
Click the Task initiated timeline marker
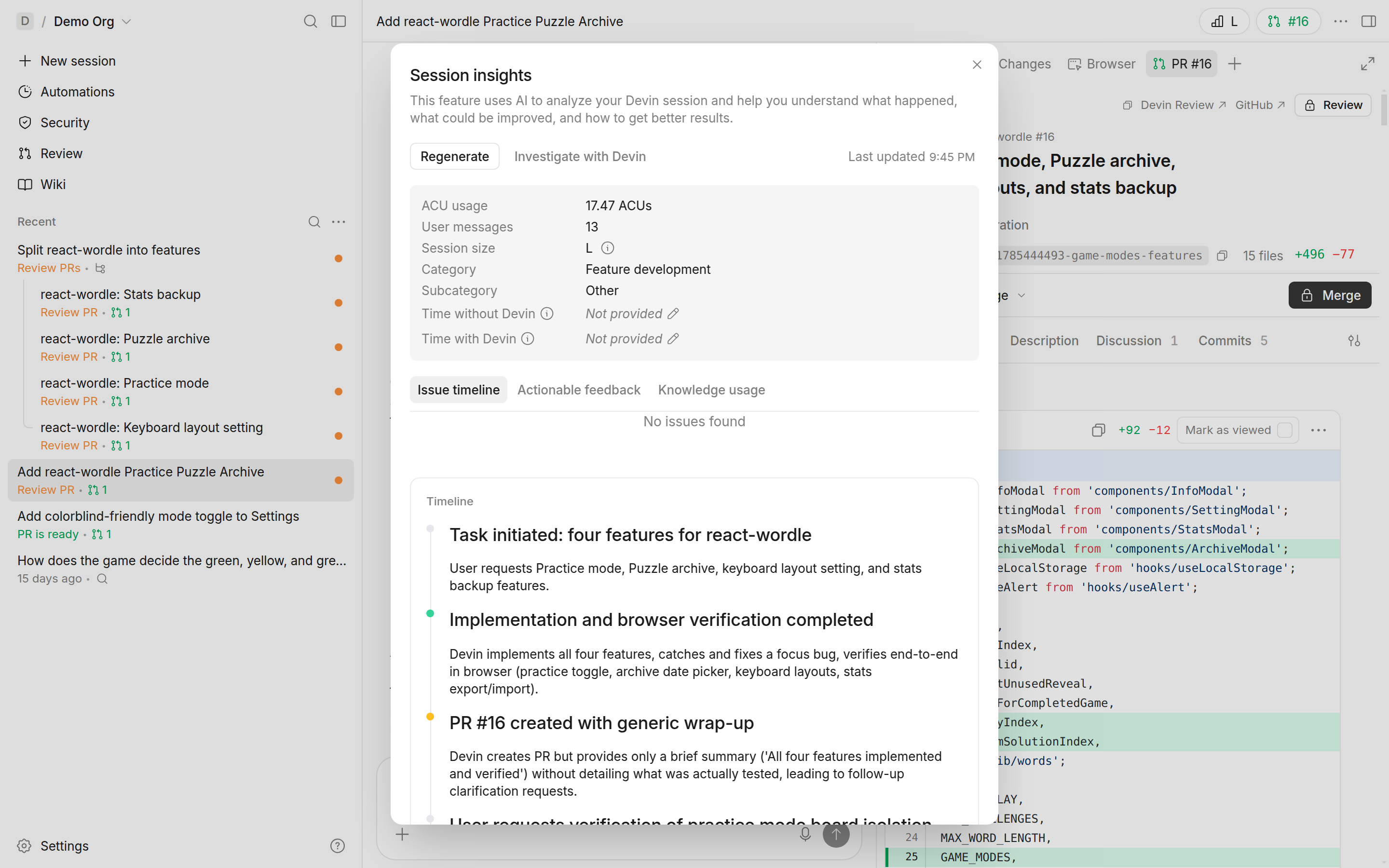(x=430, y=529)
